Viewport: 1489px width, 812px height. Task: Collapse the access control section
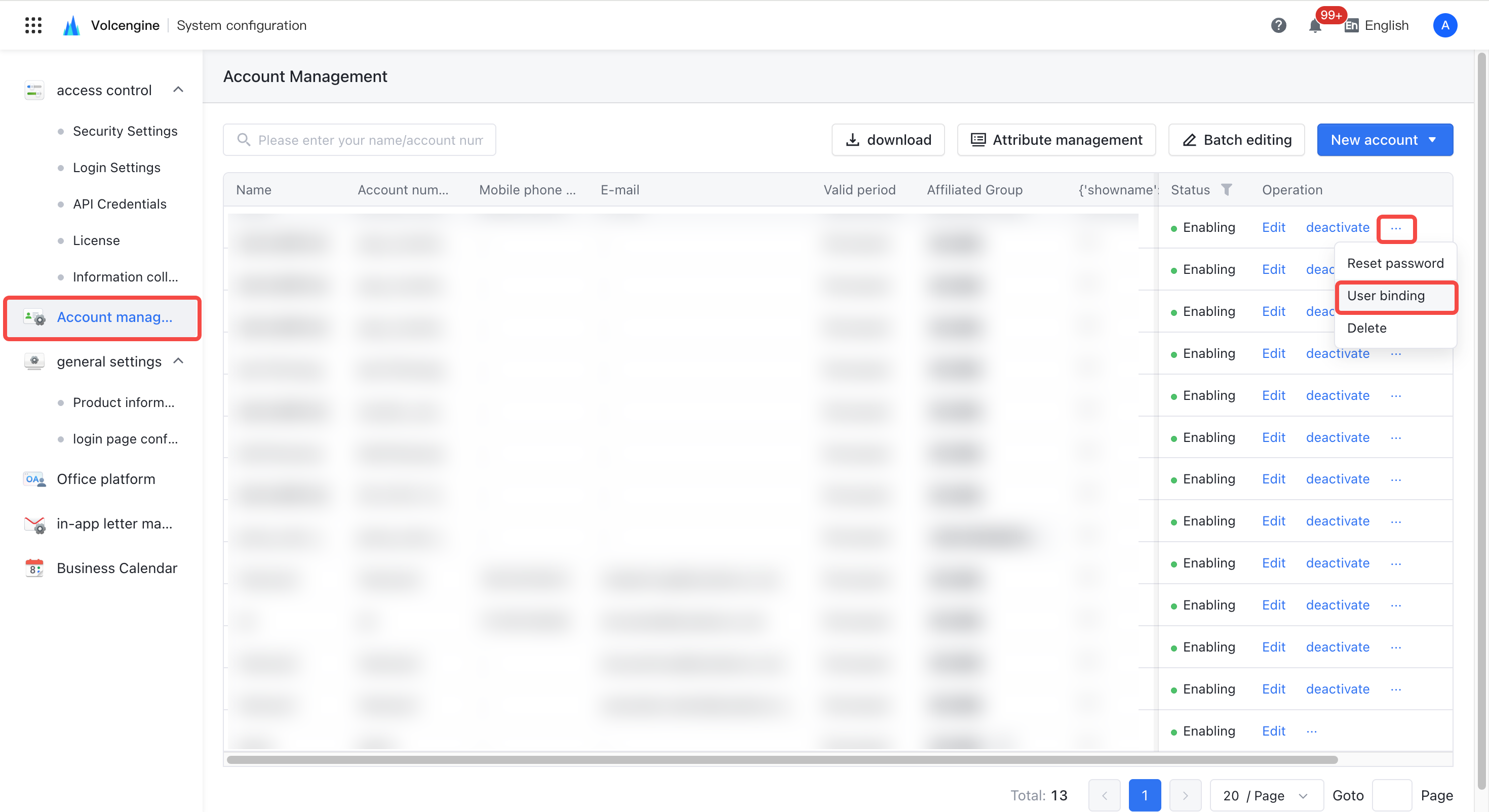coord(178,90)
